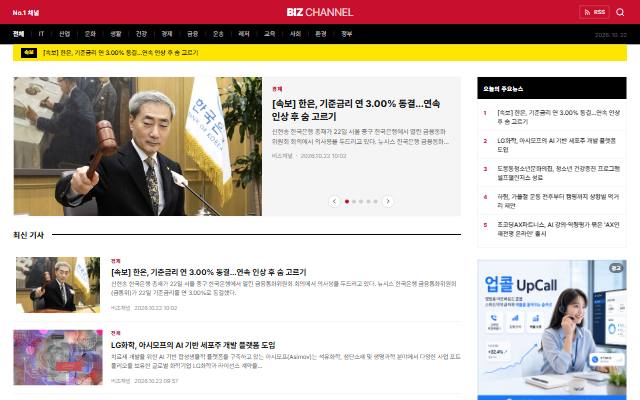Open the 사회 menu tab
The image size is (640, 400).
(295, 34)
